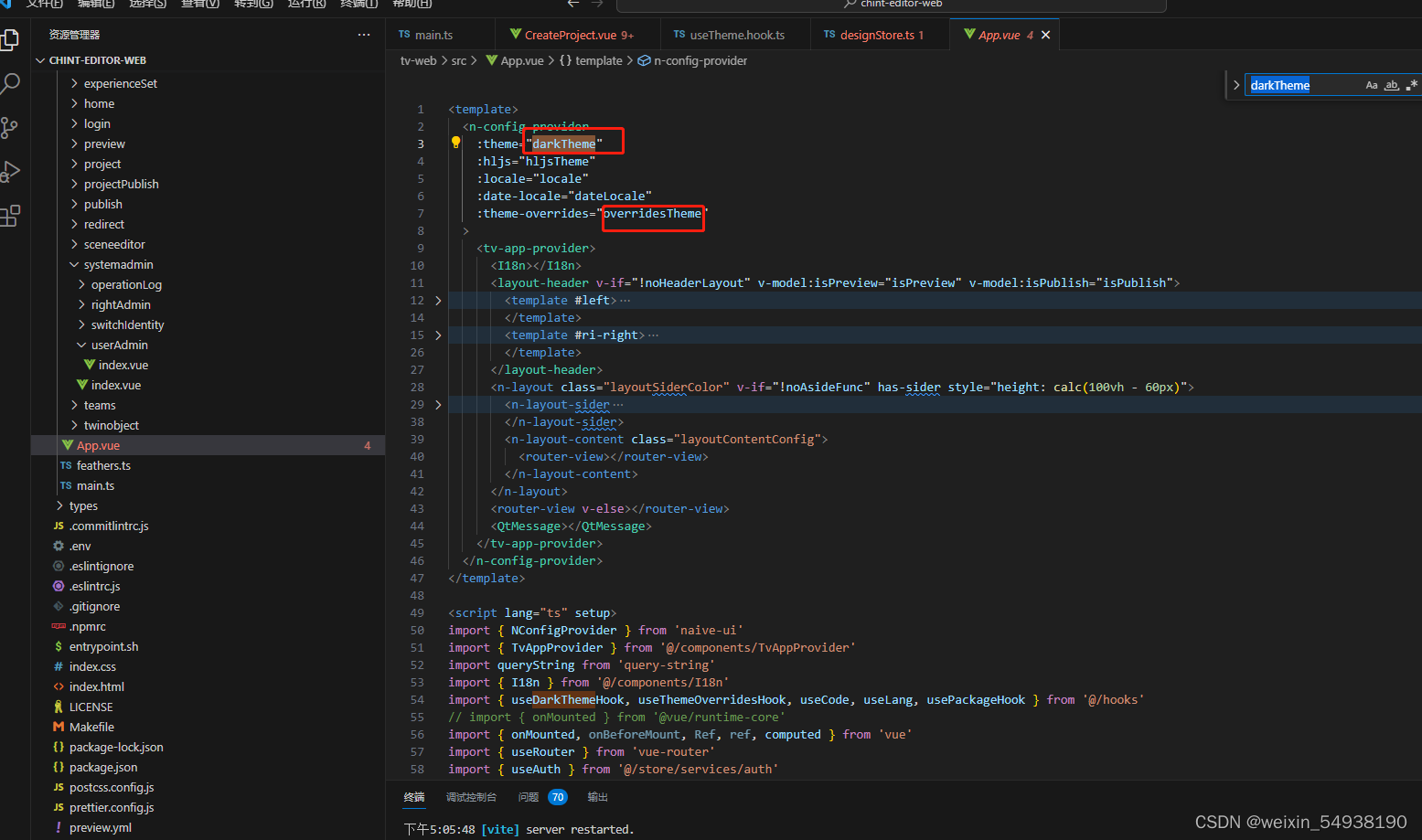
Task: Open the 选择(S) menu
Action: 148,4
